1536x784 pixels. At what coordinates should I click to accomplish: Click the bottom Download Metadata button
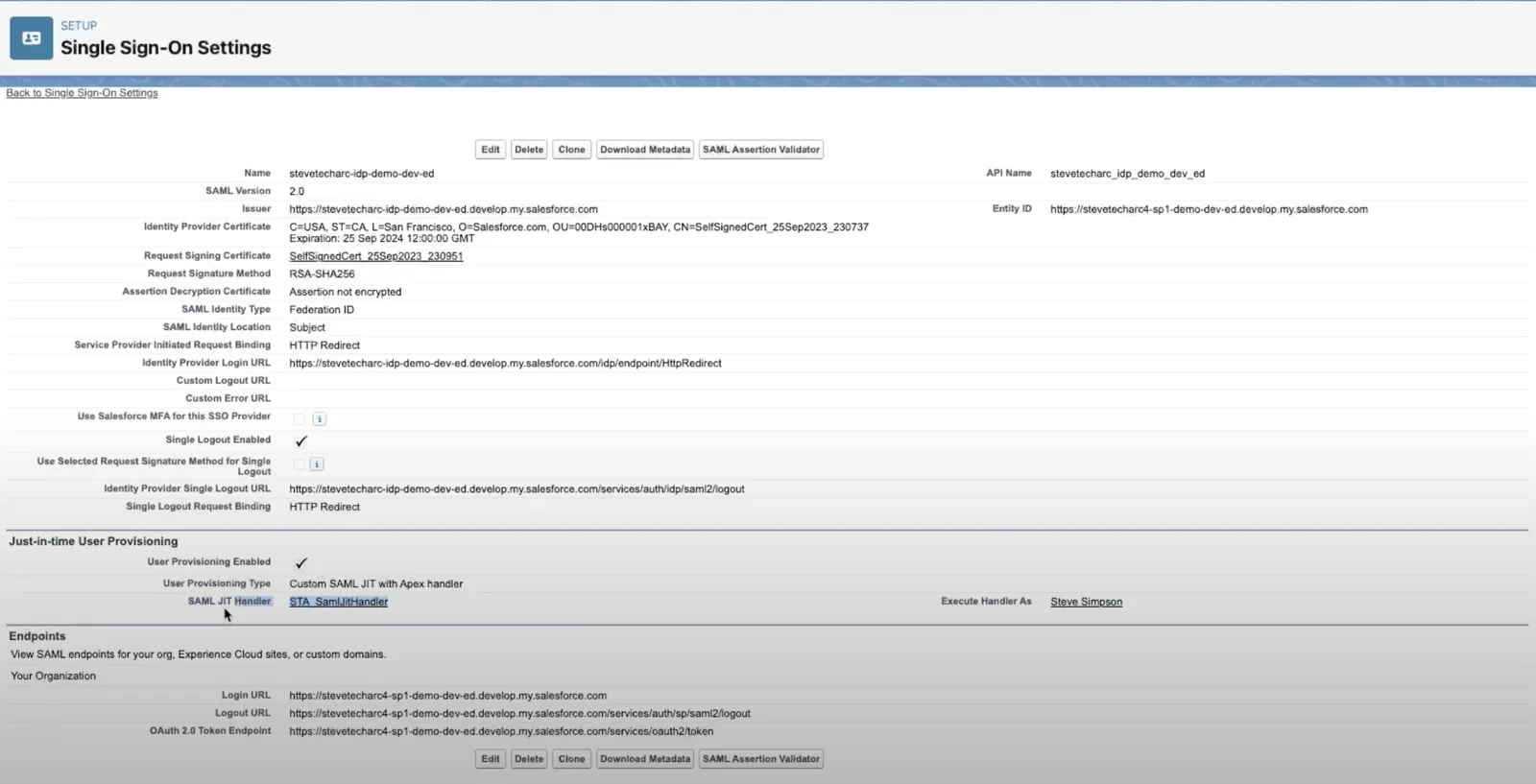645,759
